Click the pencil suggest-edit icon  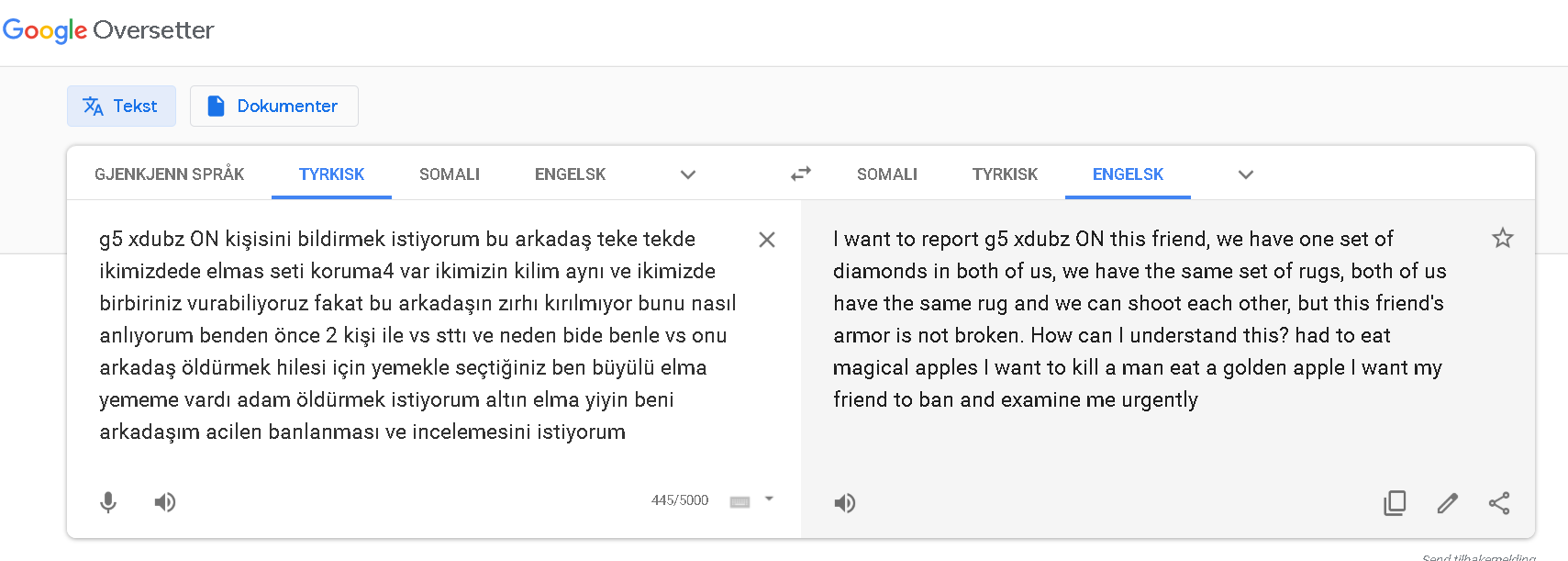point(1448,503)
